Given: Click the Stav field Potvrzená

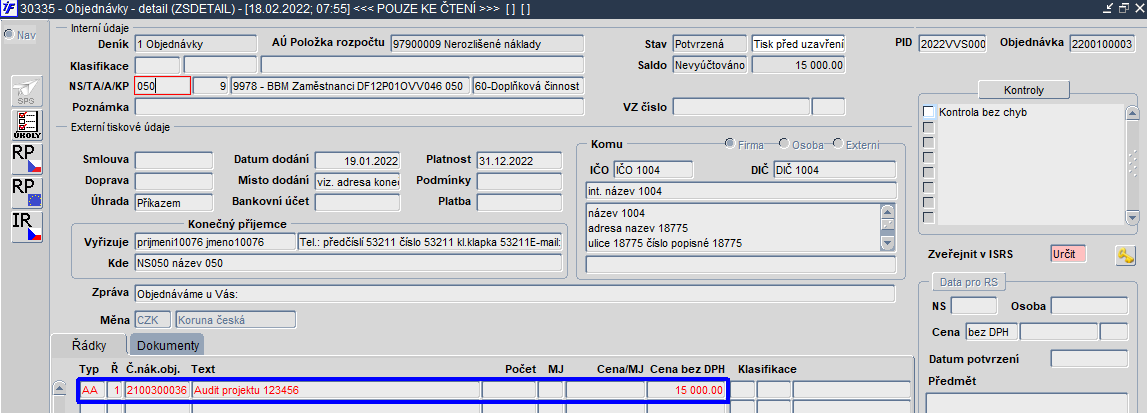Looking at the screenshot, I should (x=709, y=45).
